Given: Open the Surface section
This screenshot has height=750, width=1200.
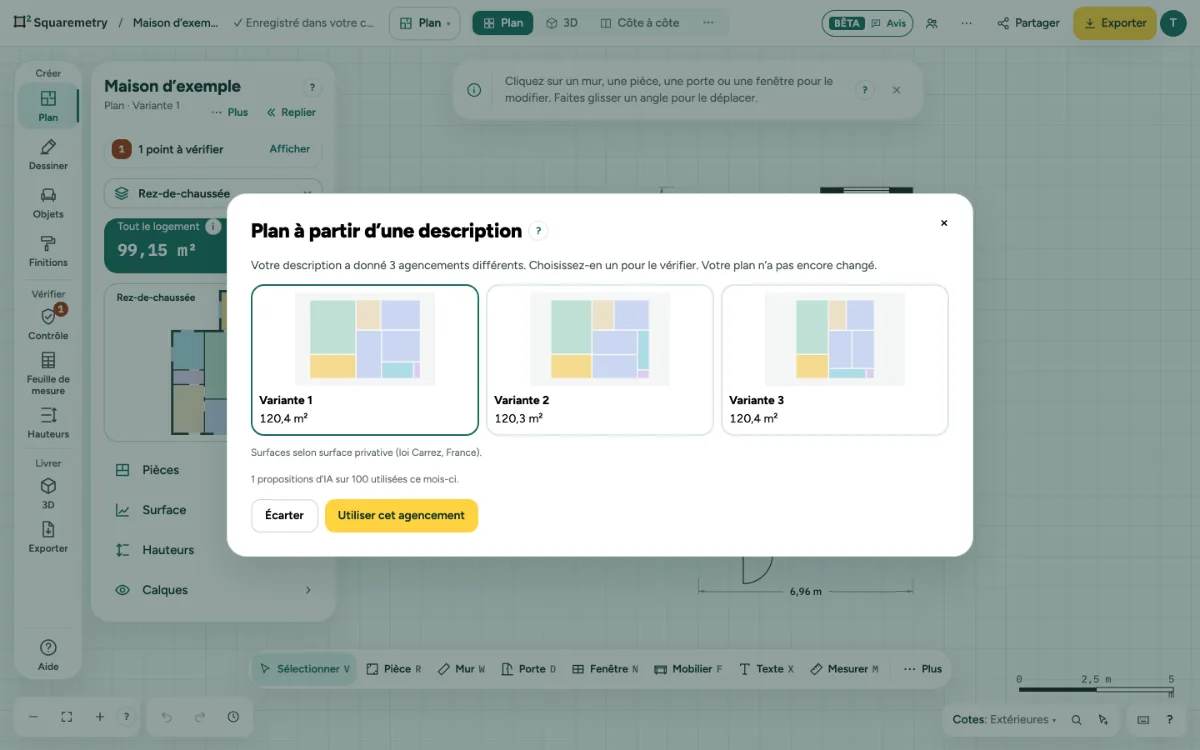Looking at the screenshot, I should pyautogui.click(x=213, y=510).
